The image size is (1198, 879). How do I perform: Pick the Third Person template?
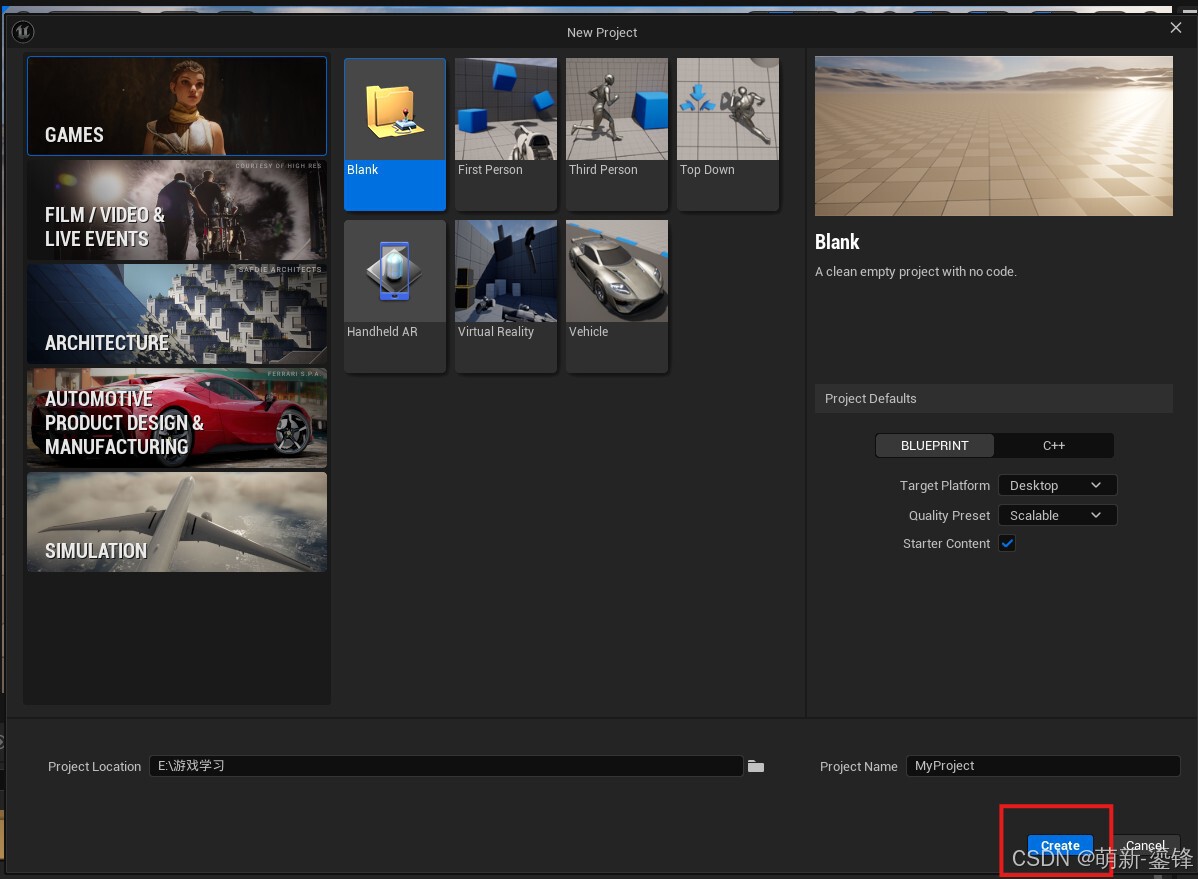(617, 134)
